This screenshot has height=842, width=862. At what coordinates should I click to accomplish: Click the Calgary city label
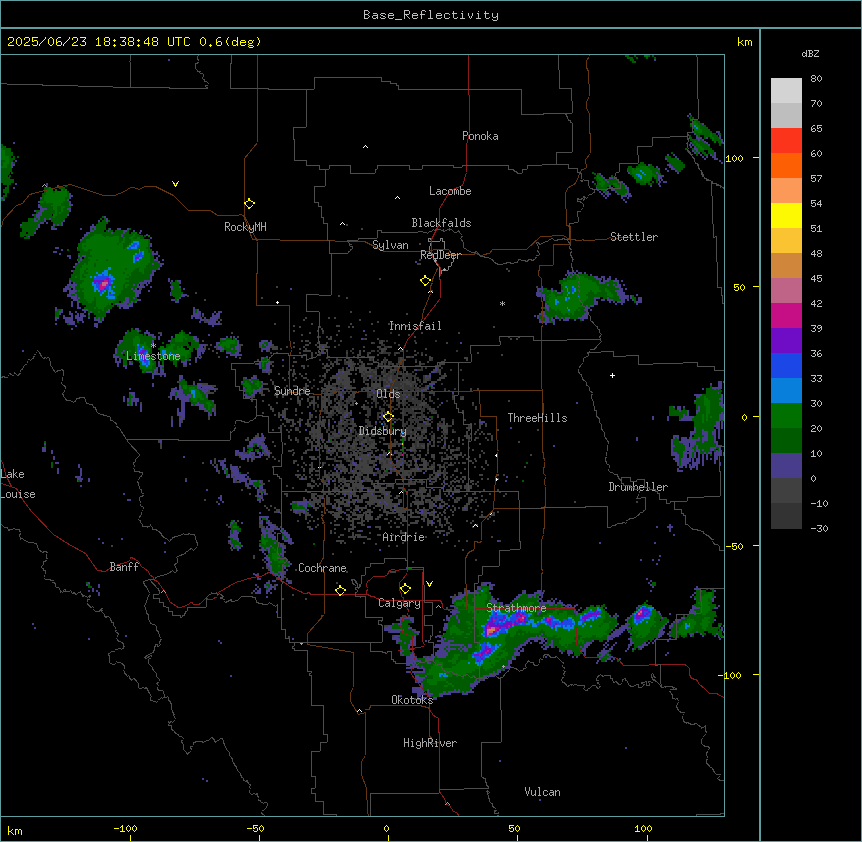click(x=399, y=603)
